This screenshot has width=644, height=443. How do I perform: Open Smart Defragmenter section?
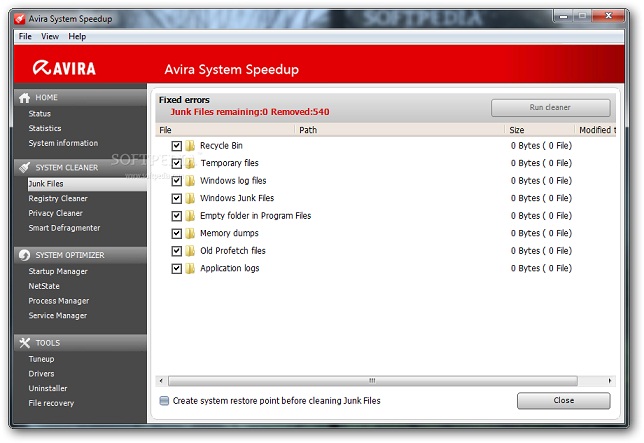pos(64,228)
